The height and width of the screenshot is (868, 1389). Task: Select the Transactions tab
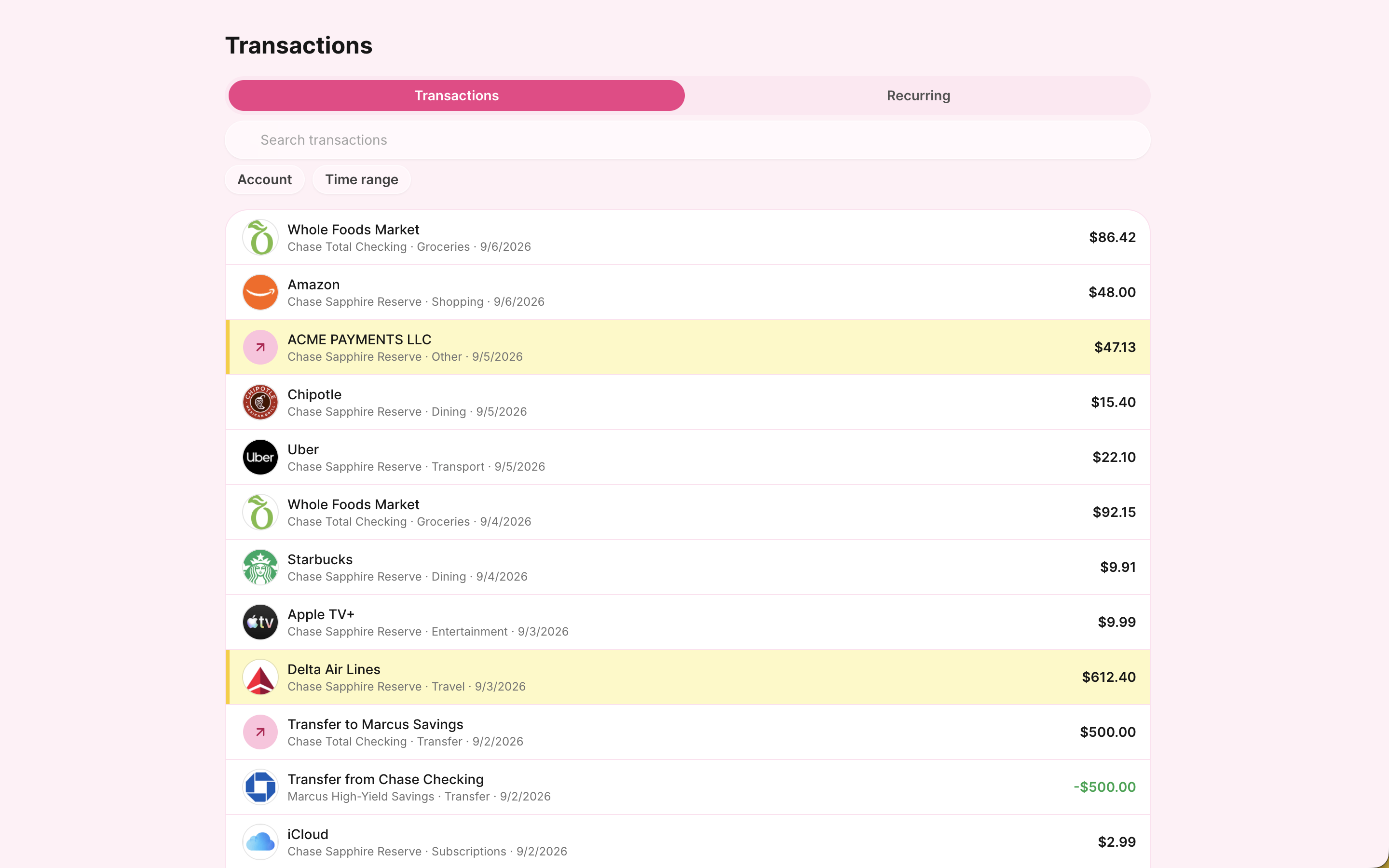tap(456, 95)
